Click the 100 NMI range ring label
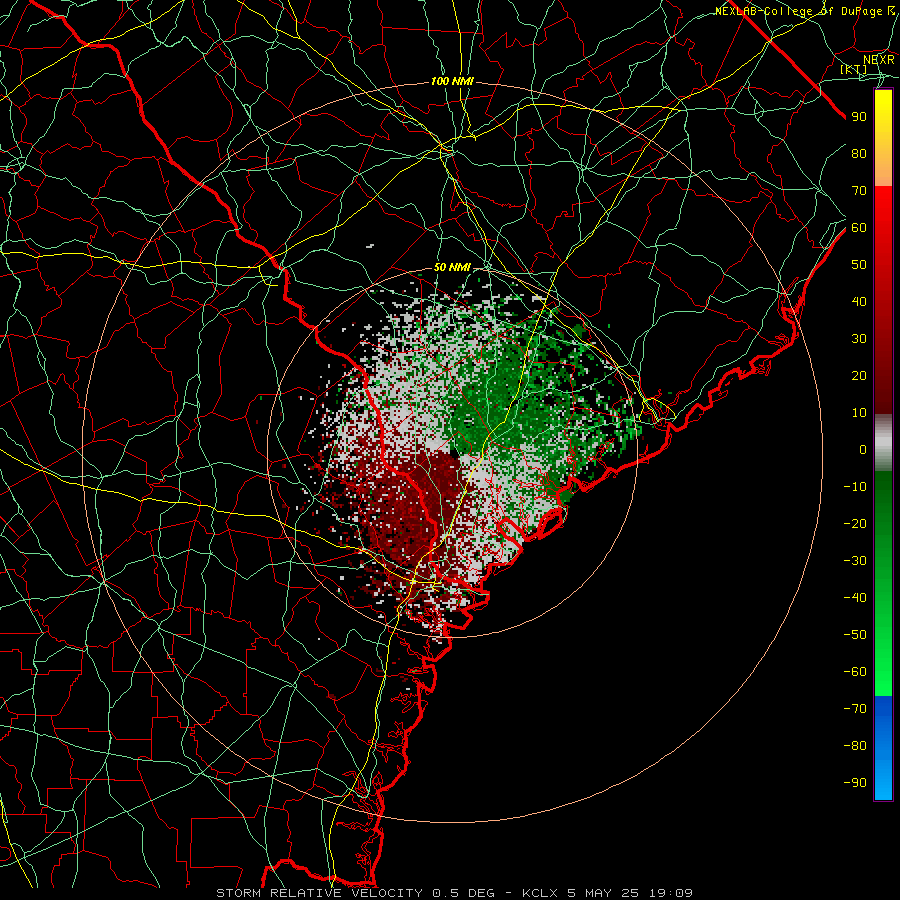Image resolution: width=900 pixels, height=900 pixels. tap(452, 82)
